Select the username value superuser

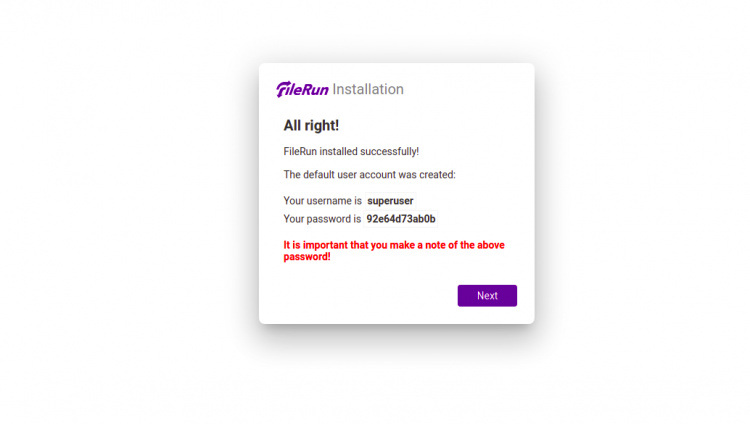390,201
